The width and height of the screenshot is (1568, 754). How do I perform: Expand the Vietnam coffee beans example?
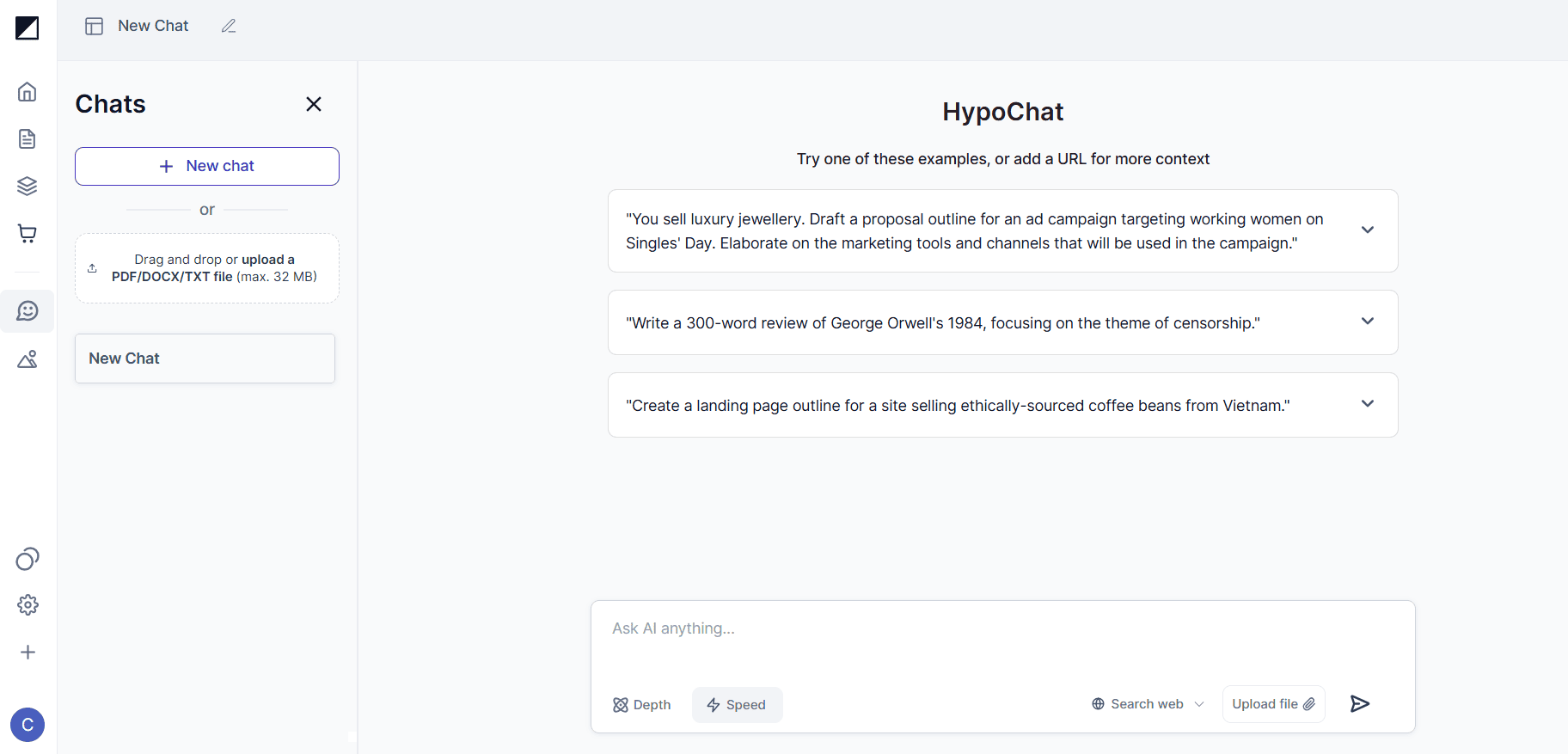tap(1368, 403)
